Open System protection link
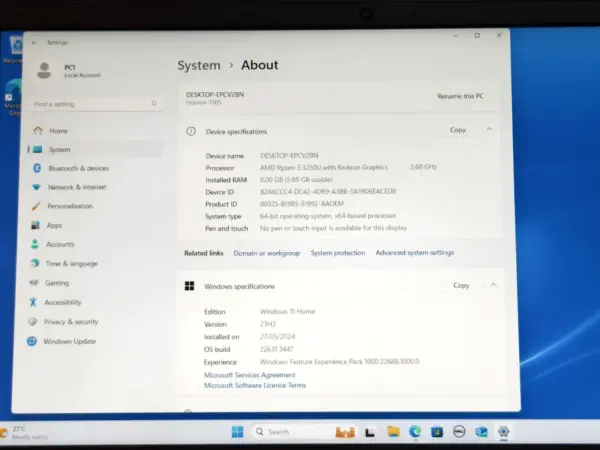600x450 pixels. click(x=338, y=253)
